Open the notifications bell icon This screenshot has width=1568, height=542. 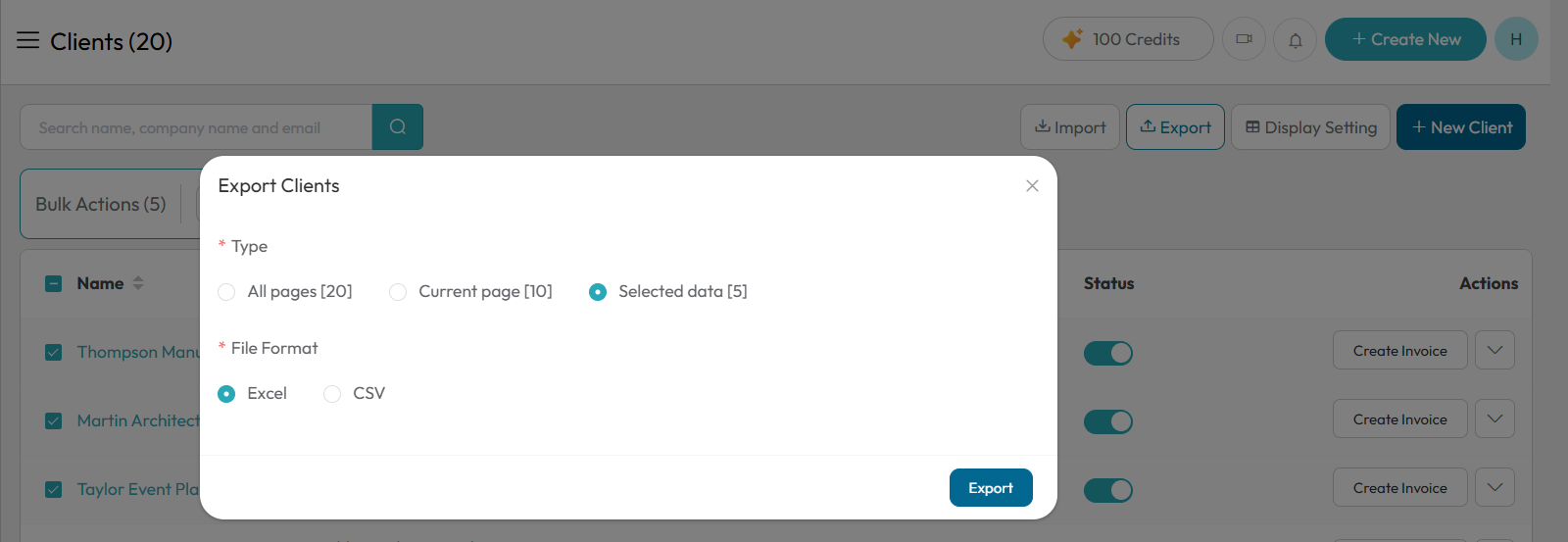[x=1296, y=39]
